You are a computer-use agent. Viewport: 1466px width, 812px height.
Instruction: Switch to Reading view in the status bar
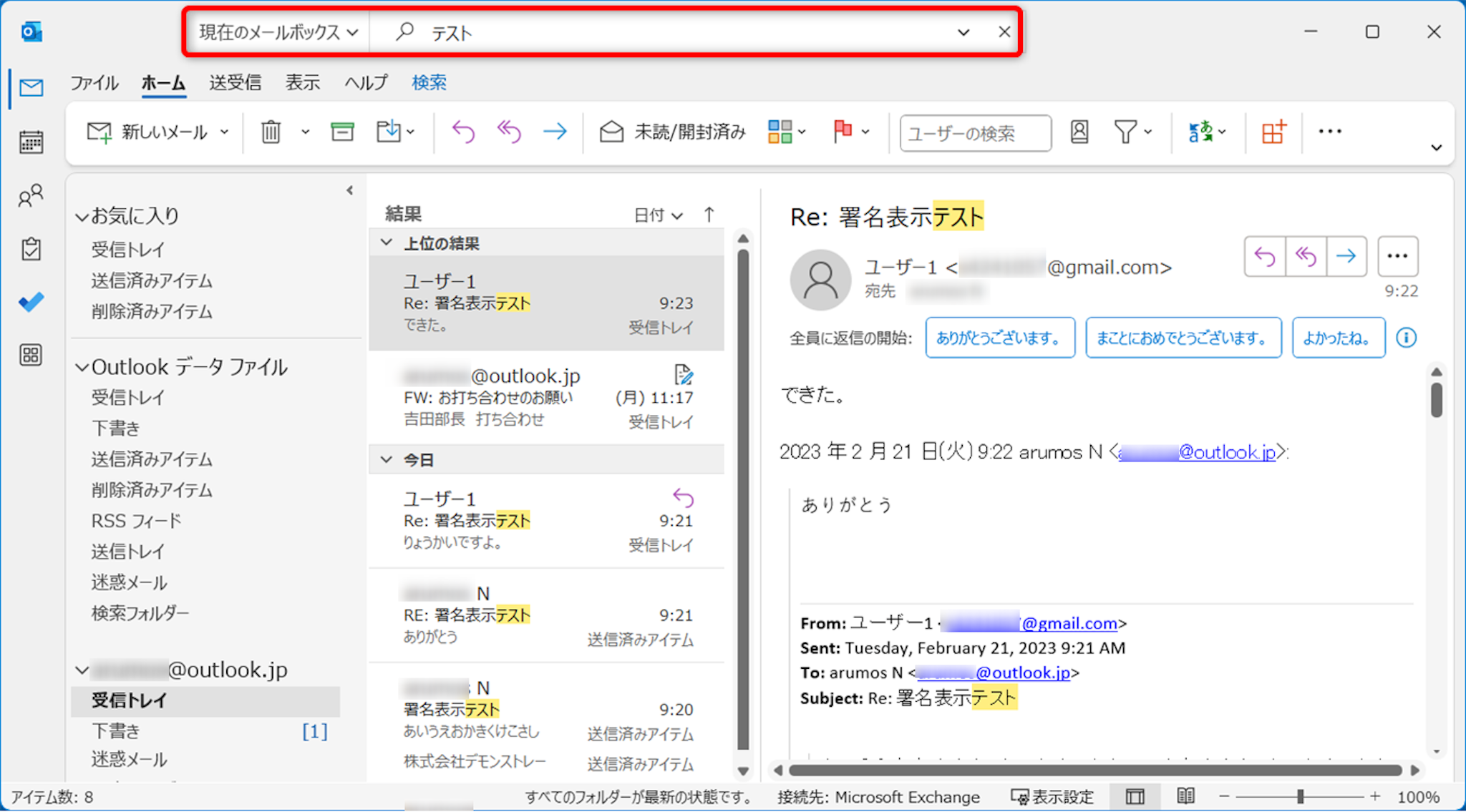tap(1185, 796)
